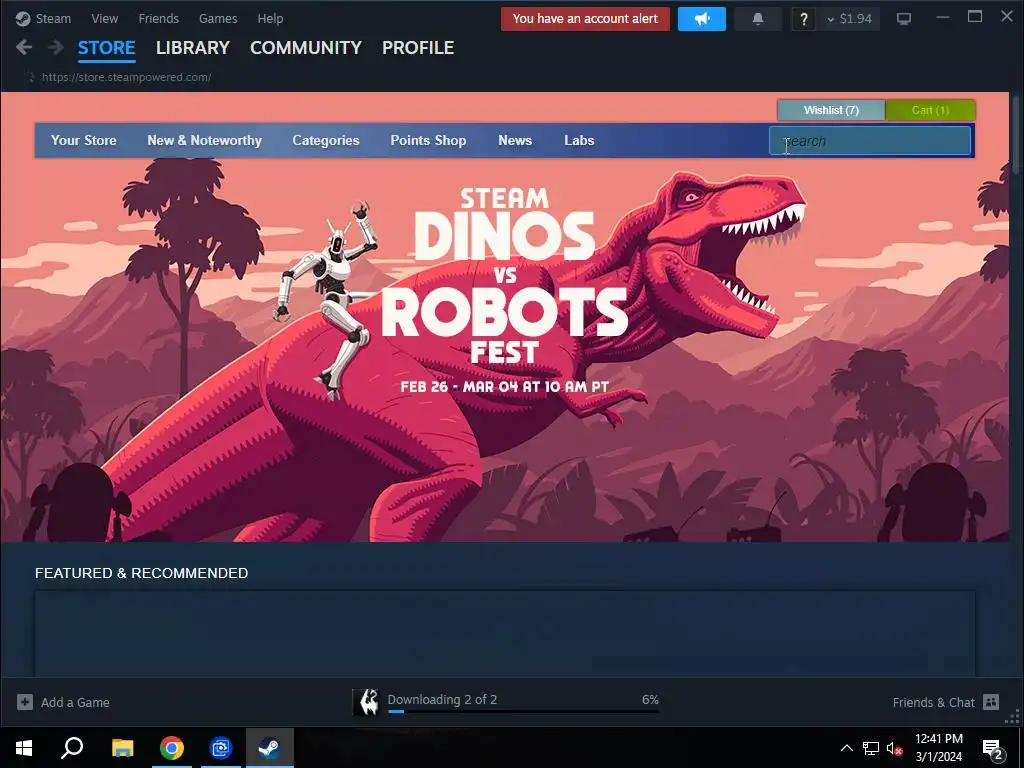Screen dimensions: 1024x768
Task: Click the question mark help icon
Action: pyautogui.click(x=804, y=20)
